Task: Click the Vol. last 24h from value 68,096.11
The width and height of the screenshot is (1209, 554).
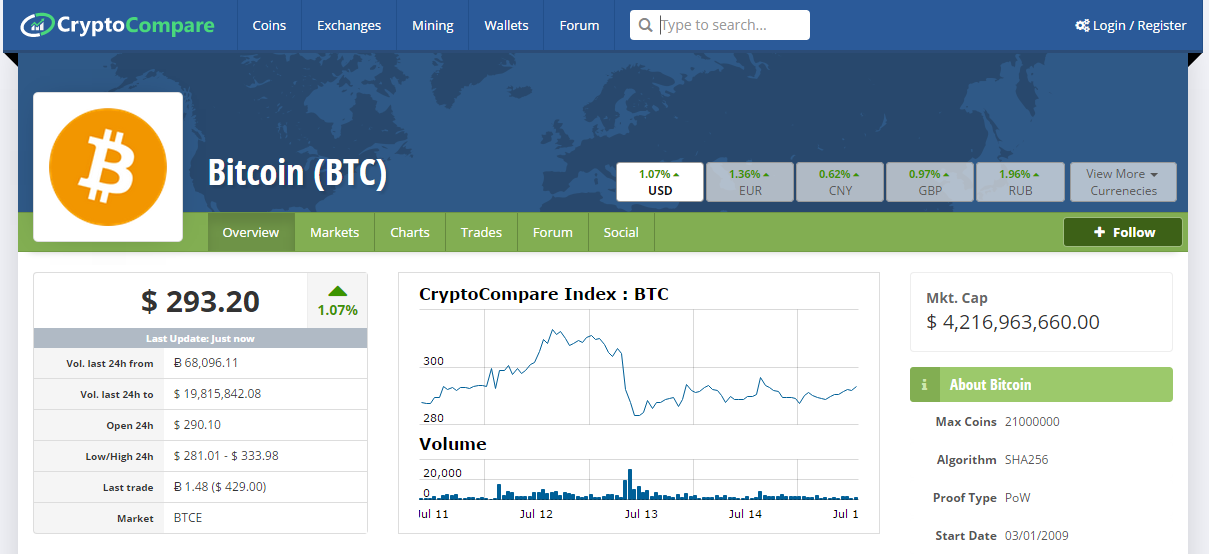Action: 205,363
